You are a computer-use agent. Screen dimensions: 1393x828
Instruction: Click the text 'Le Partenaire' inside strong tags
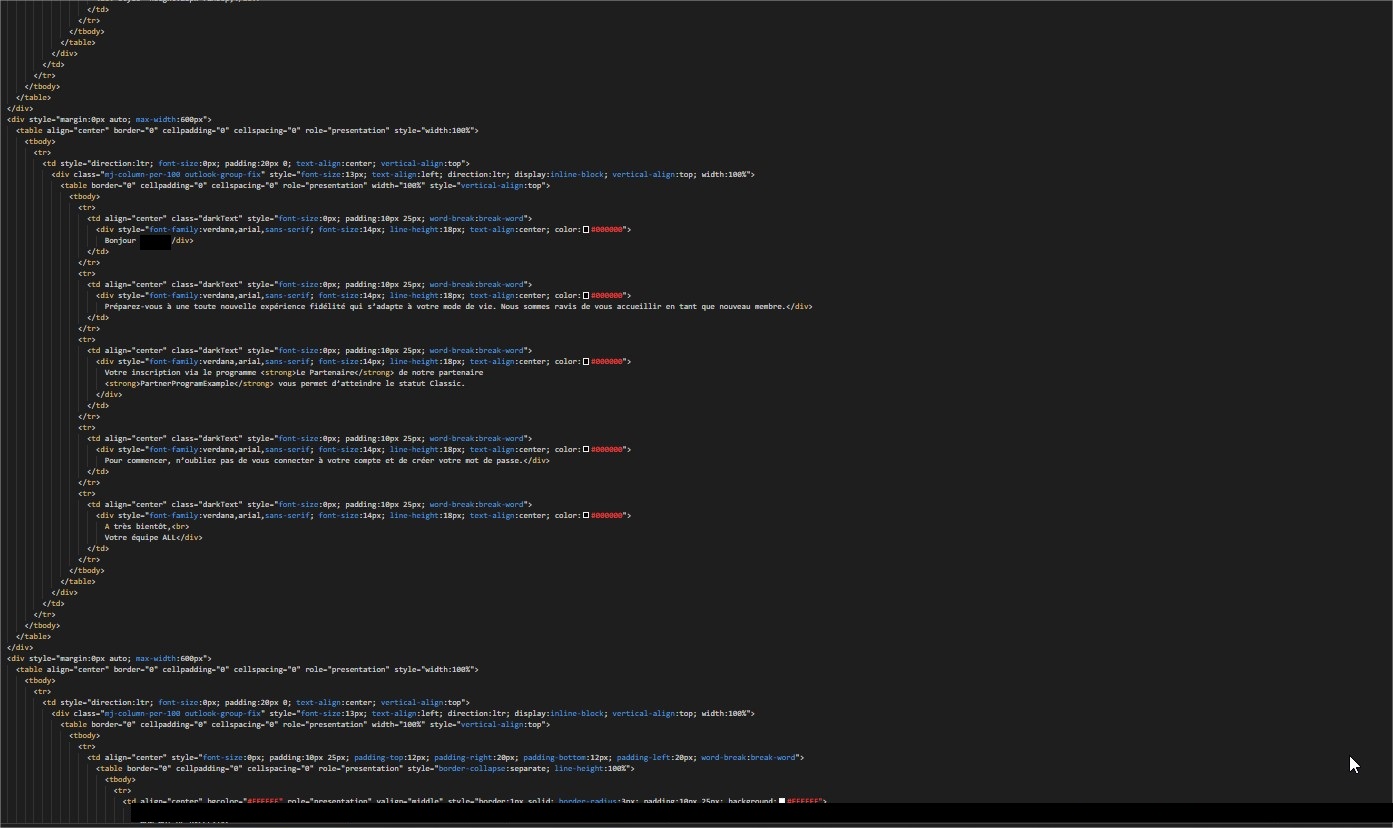pos(323,372)
